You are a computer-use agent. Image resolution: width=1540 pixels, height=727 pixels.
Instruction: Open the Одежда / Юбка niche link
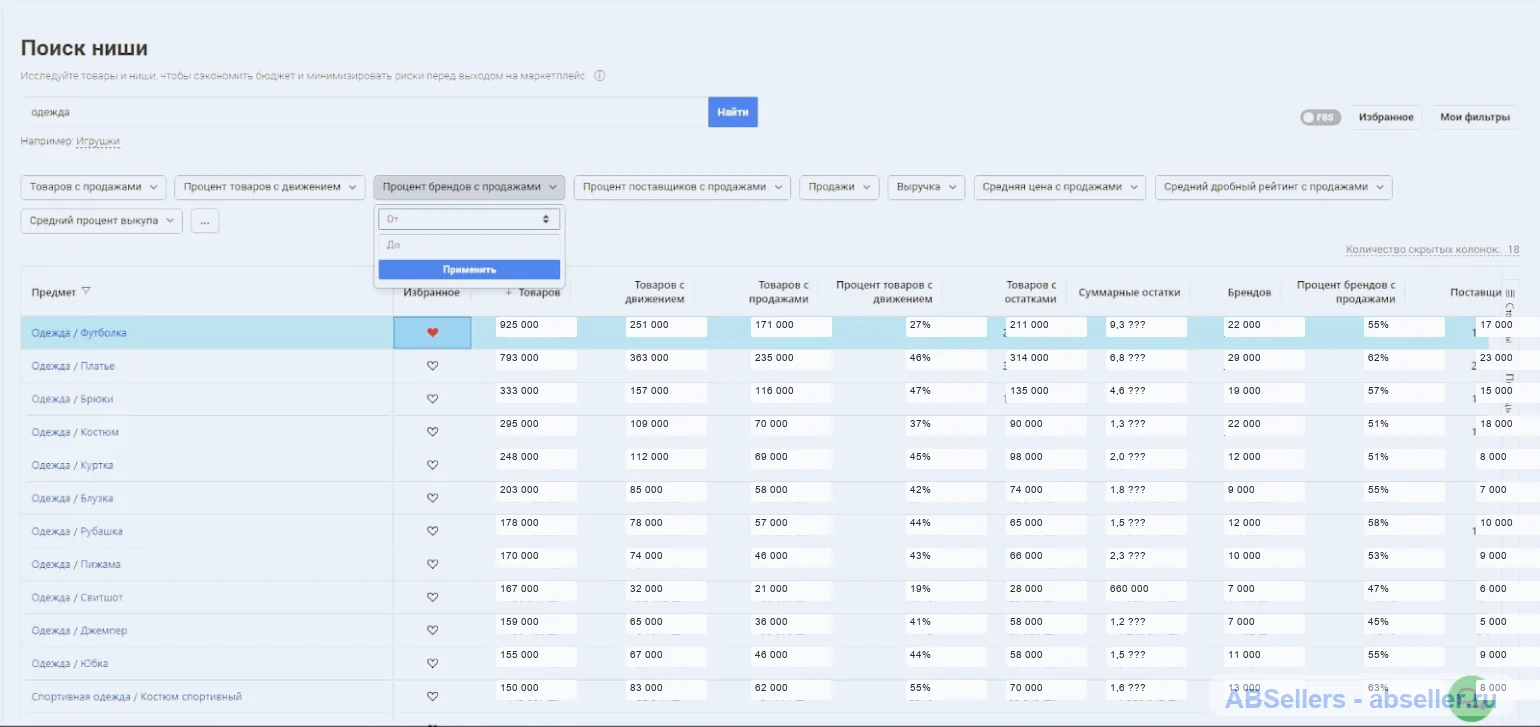point(70,663)
